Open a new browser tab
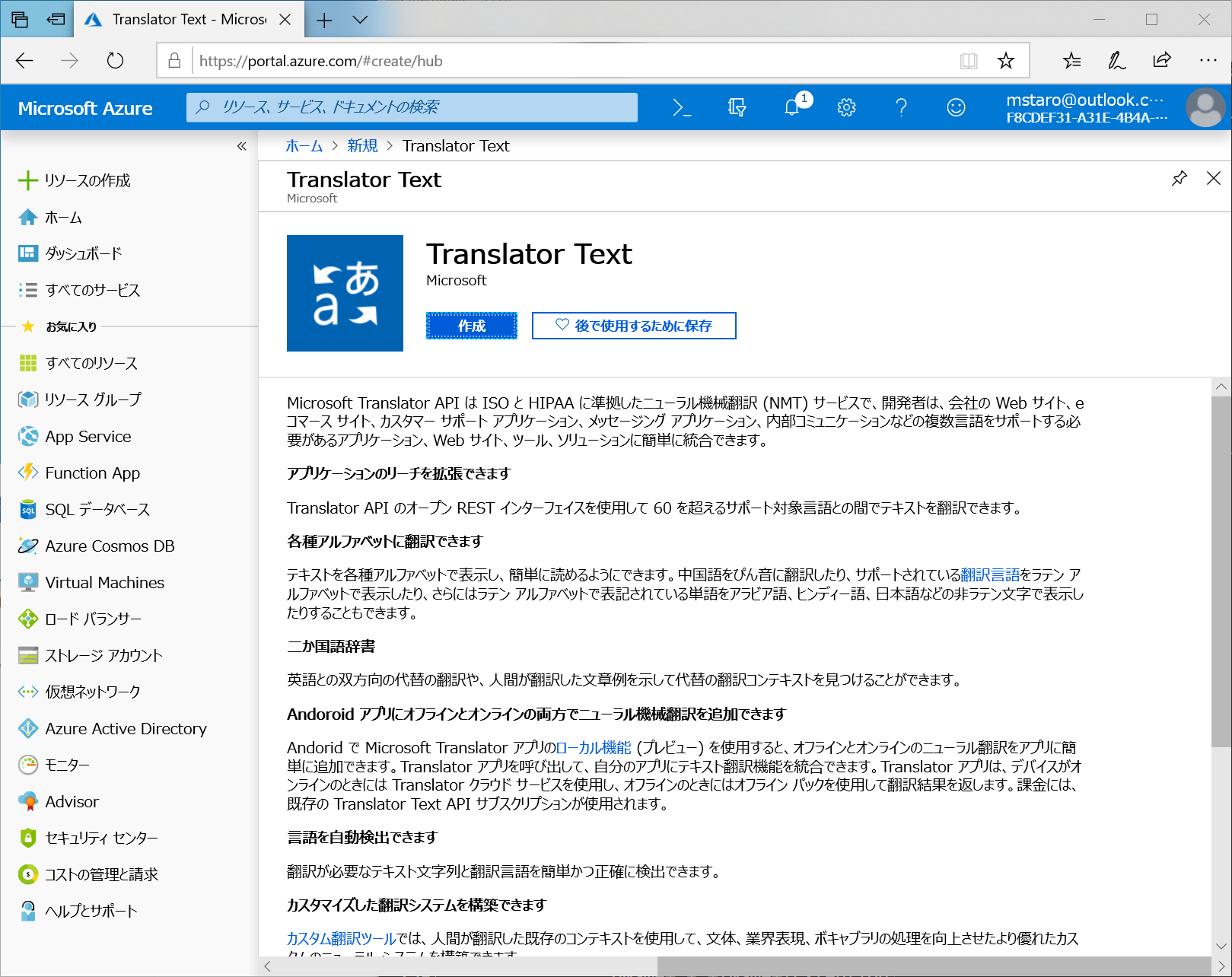This screenshot has height=977, width=1232. [x=324, y=20]
